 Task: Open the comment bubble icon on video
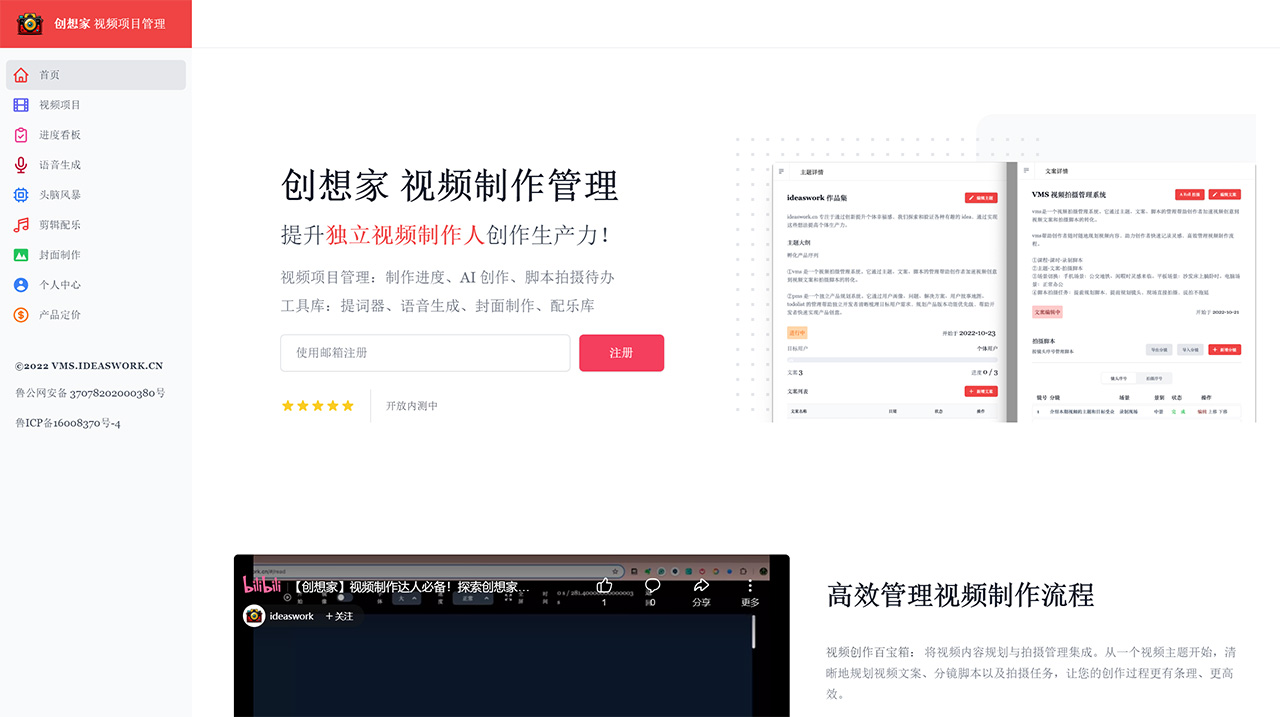tap(651, 587)
